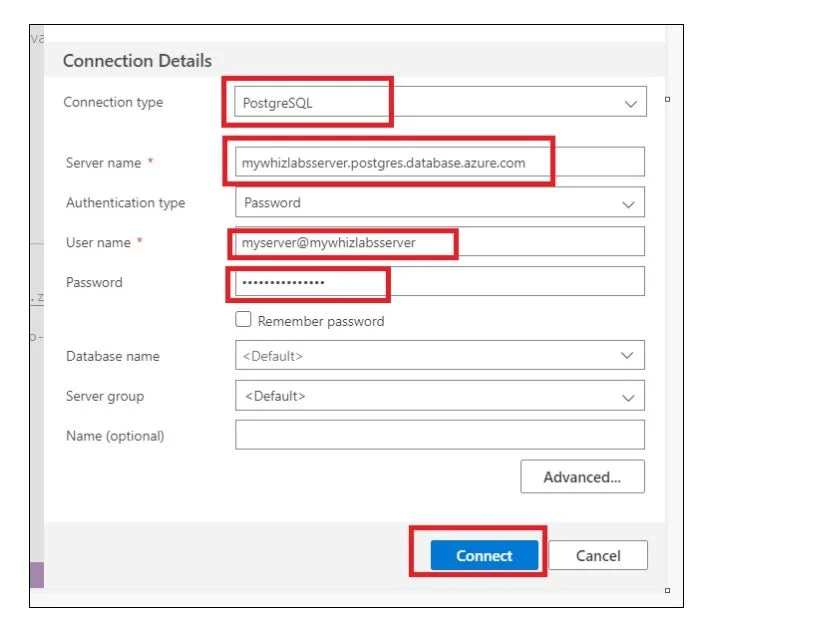Screen dimensions: 840x636
Task: Focus the User name field
Action: [439, 242]
